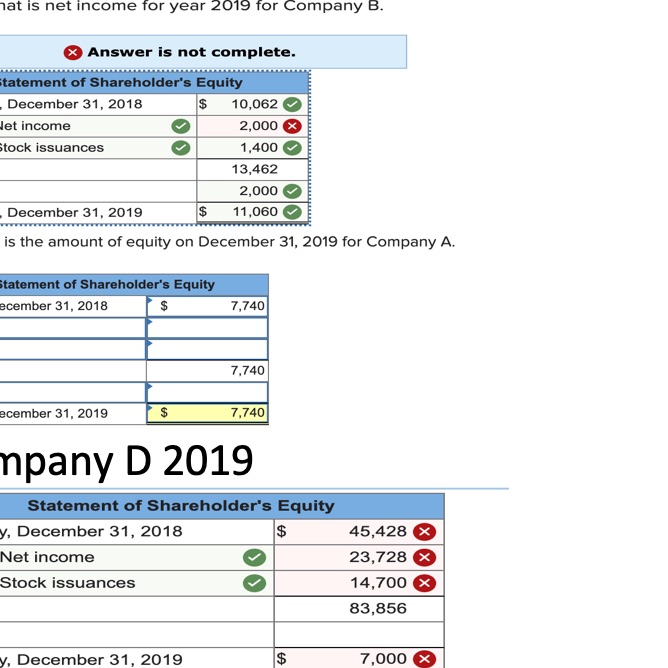Click Company B 'December 31, 2019' row label
Image resolution: width=668 pixels, height=668 pixels.
pyautogui.click(x=75, y=213)
